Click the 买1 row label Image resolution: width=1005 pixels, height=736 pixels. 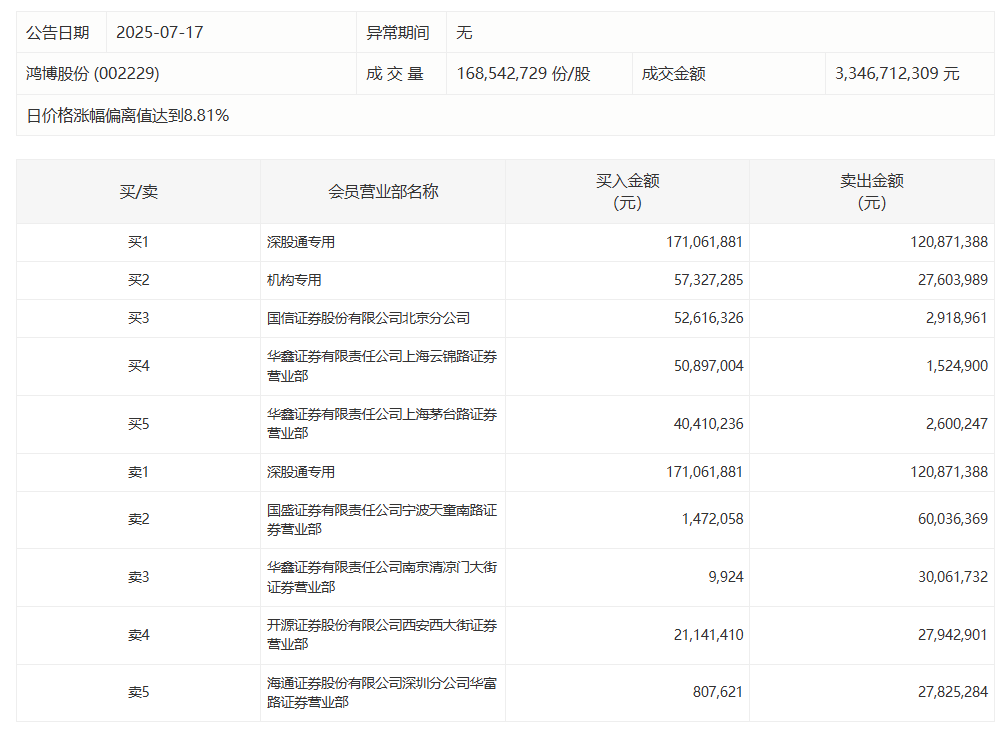pos(138,242)
